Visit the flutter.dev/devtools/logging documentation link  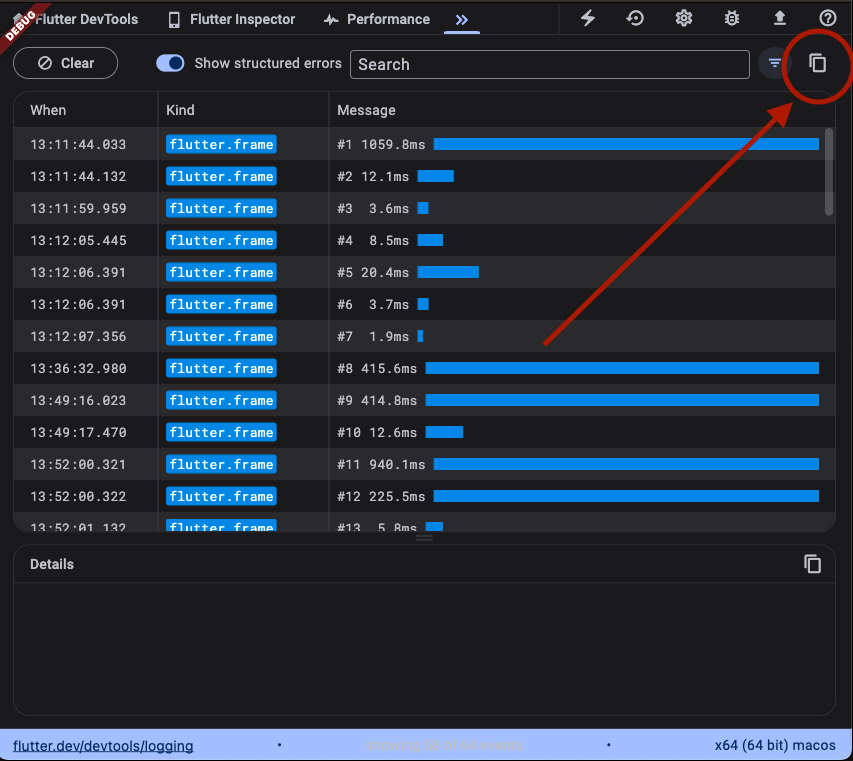pyautogui.click(x=103, y=745)
